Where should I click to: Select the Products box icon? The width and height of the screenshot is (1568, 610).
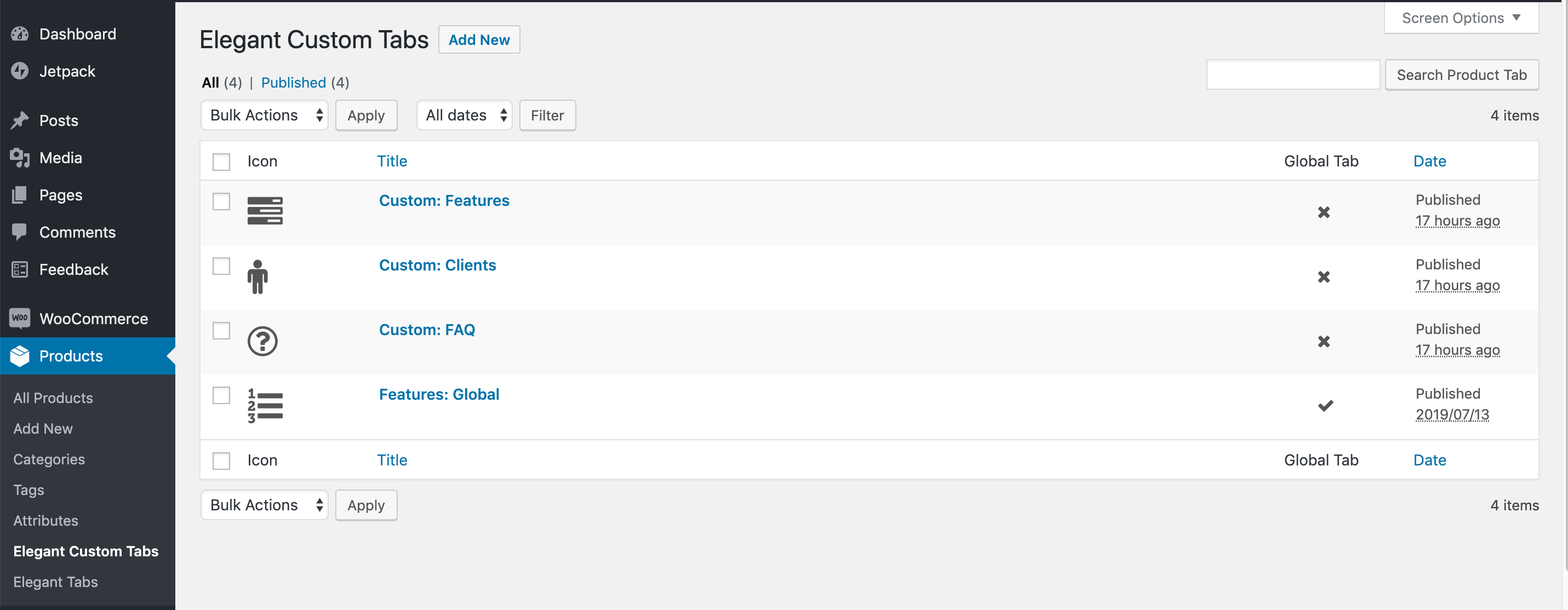[20, 356]
